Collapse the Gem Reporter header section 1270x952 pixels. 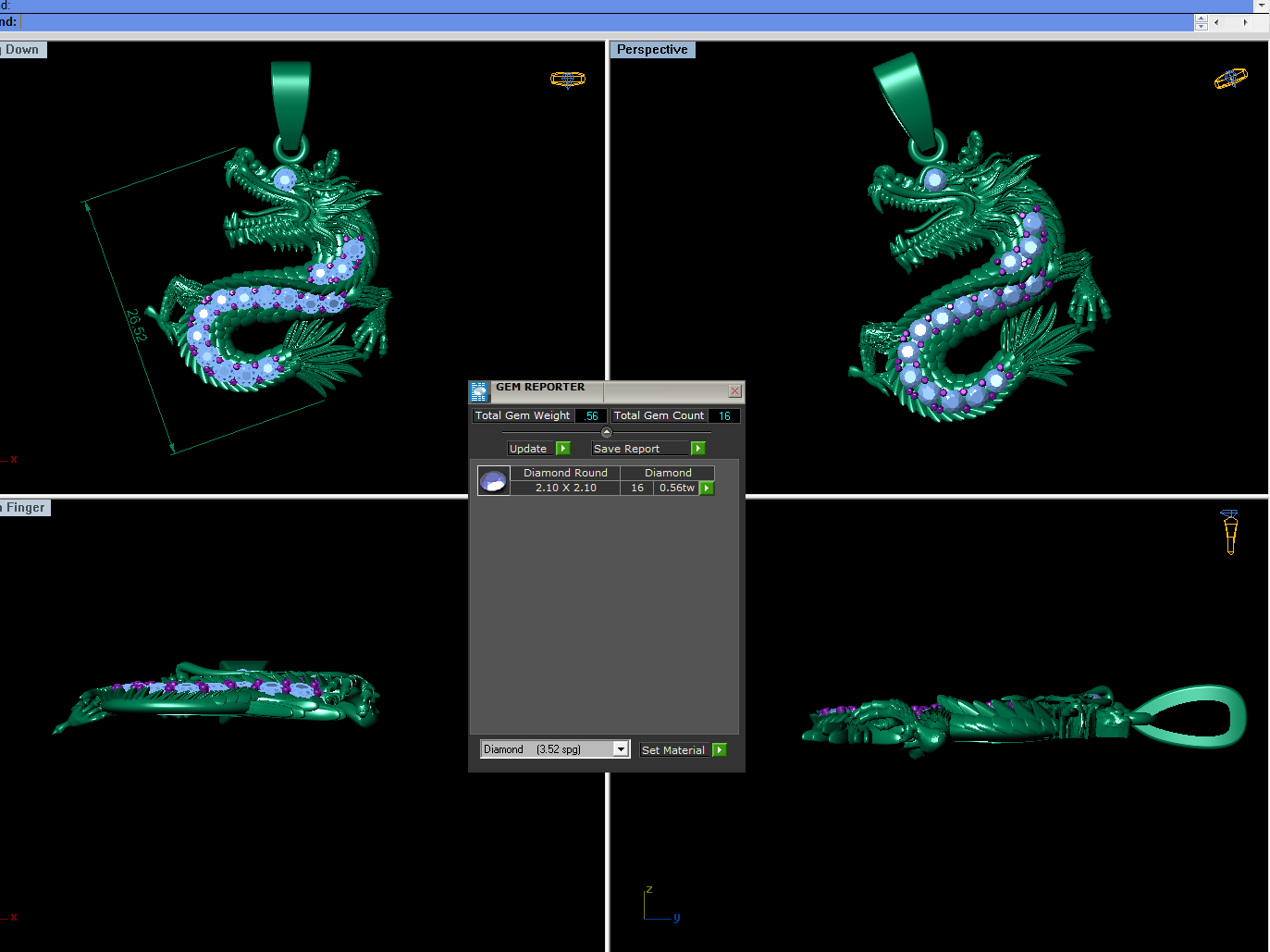point(607,432)
